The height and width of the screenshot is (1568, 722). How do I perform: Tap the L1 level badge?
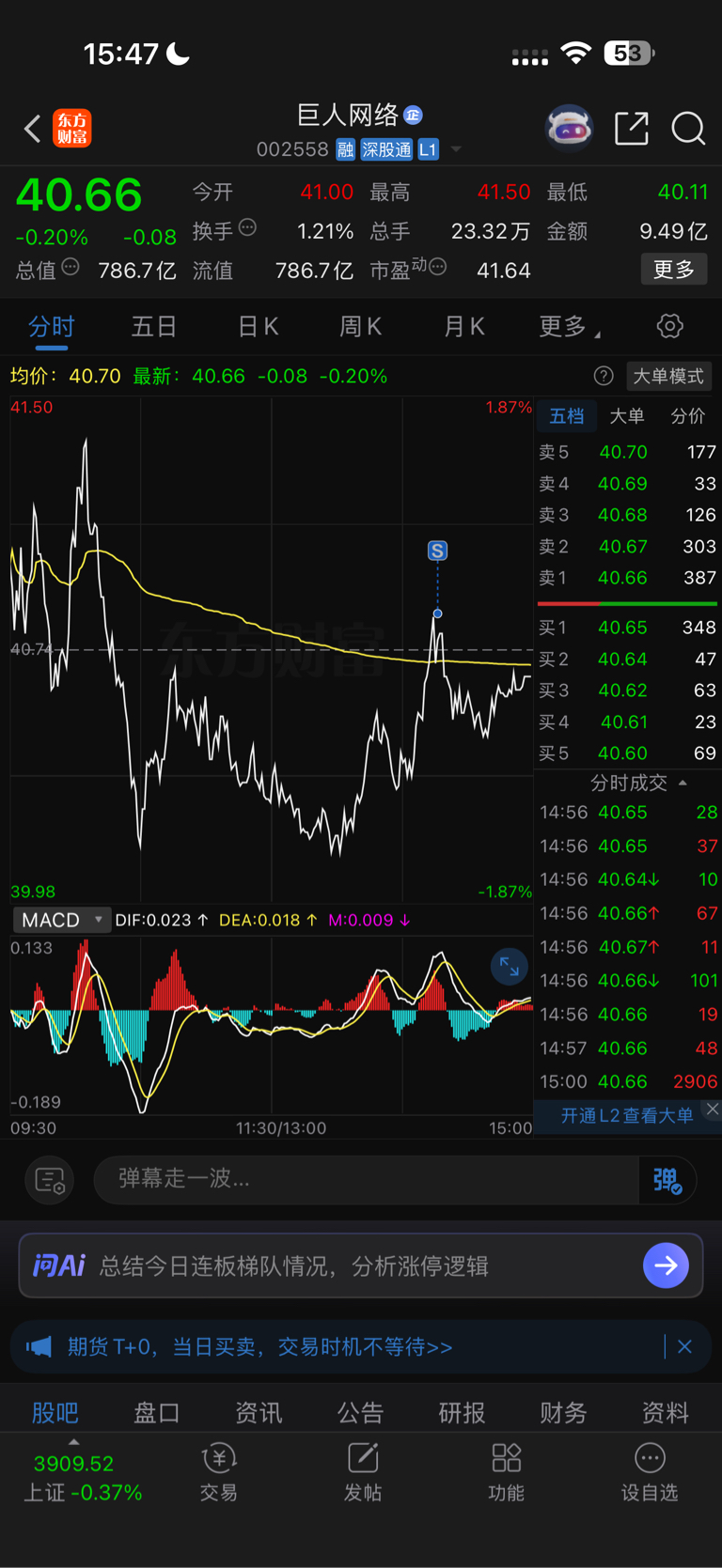(x=428, y=149)
